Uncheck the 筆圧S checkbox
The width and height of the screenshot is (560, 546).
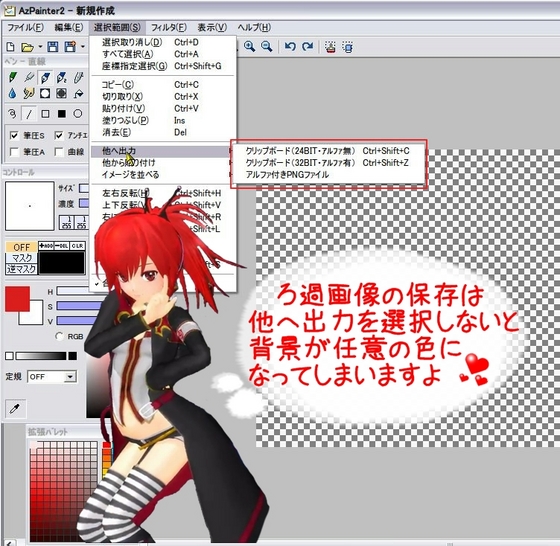[14, 135]
